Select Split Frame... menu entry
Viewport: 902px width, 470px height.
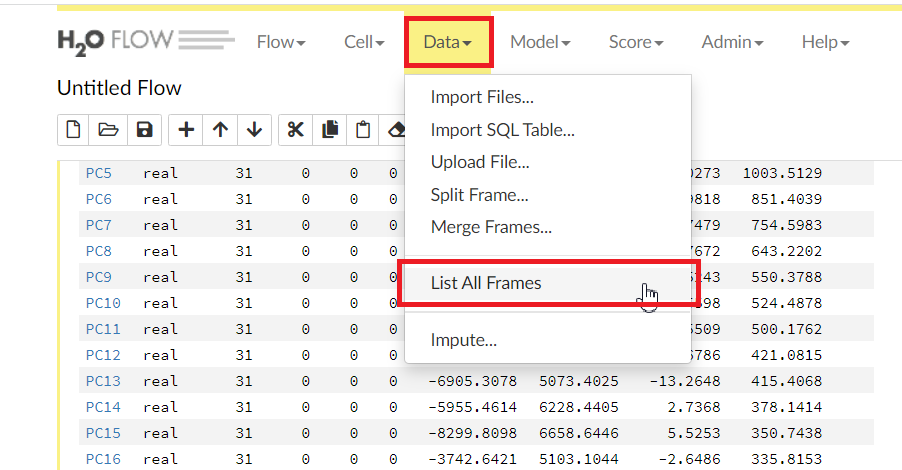(x=479, y=195)
